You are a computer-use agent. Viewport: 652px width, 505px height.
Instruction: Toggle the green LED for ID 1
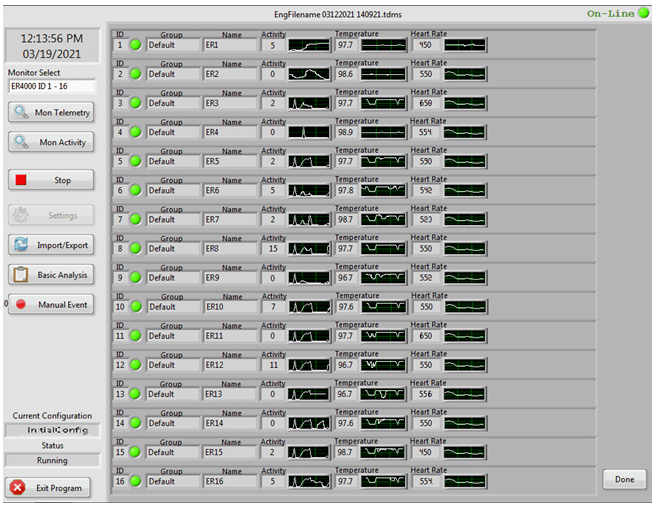[135, 45]
